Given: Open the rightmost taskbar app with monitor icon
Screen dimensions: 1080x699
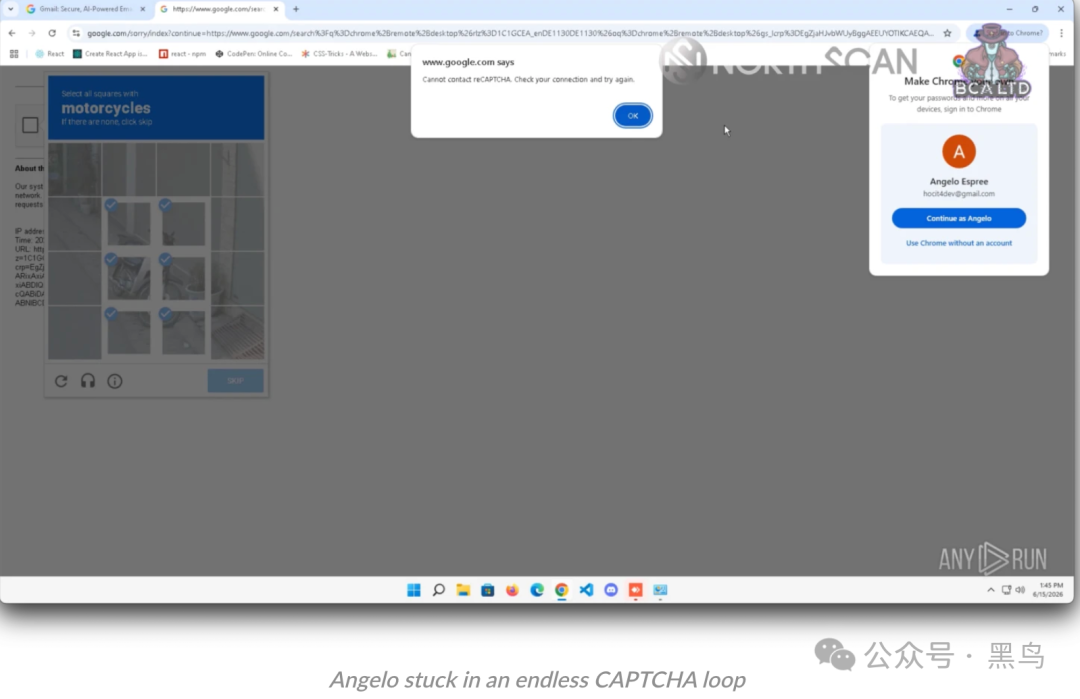Looking at the screenshot, I should coord(660,590).
